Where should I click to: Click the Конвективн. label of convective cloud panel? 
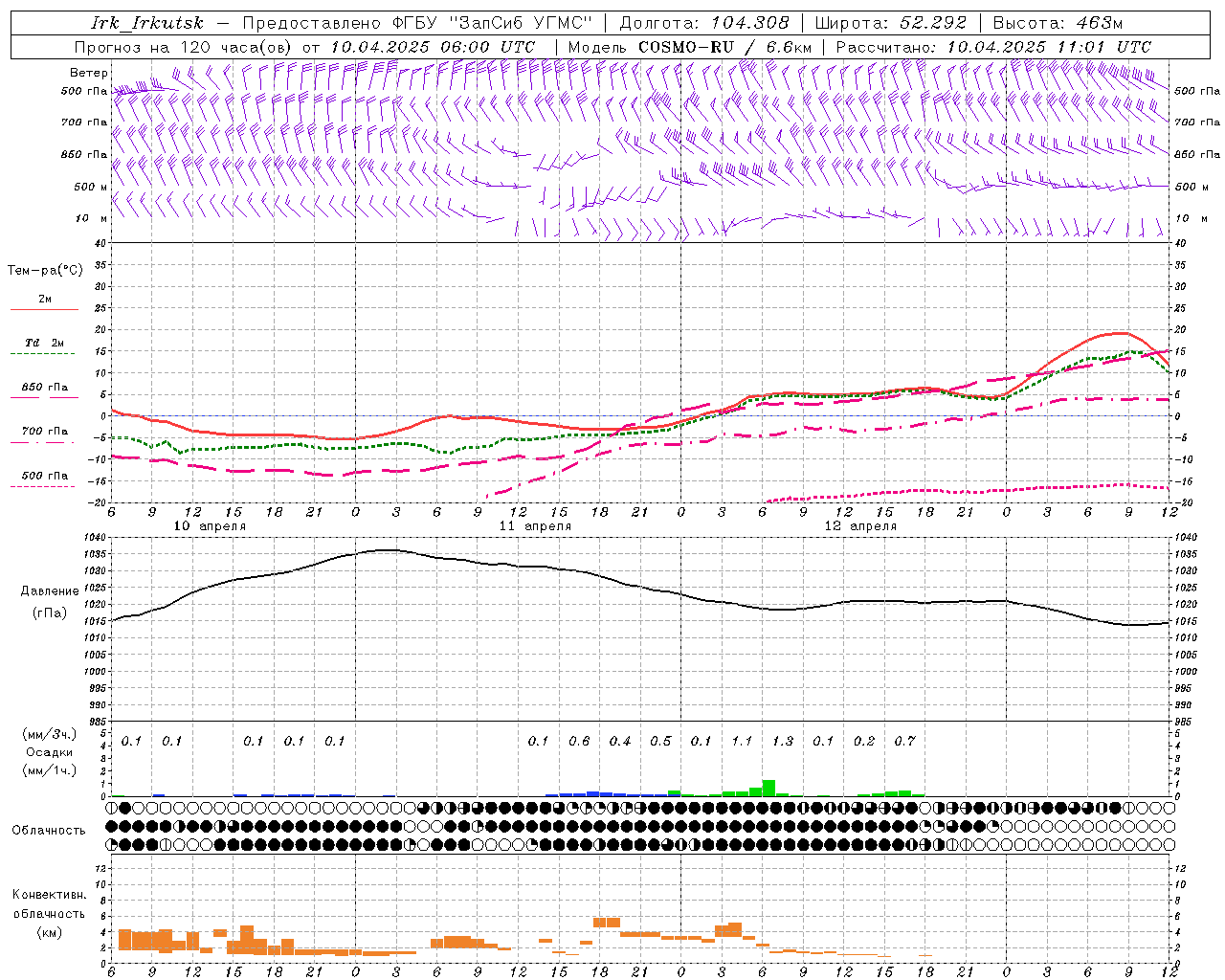click(x=49, y=895)
